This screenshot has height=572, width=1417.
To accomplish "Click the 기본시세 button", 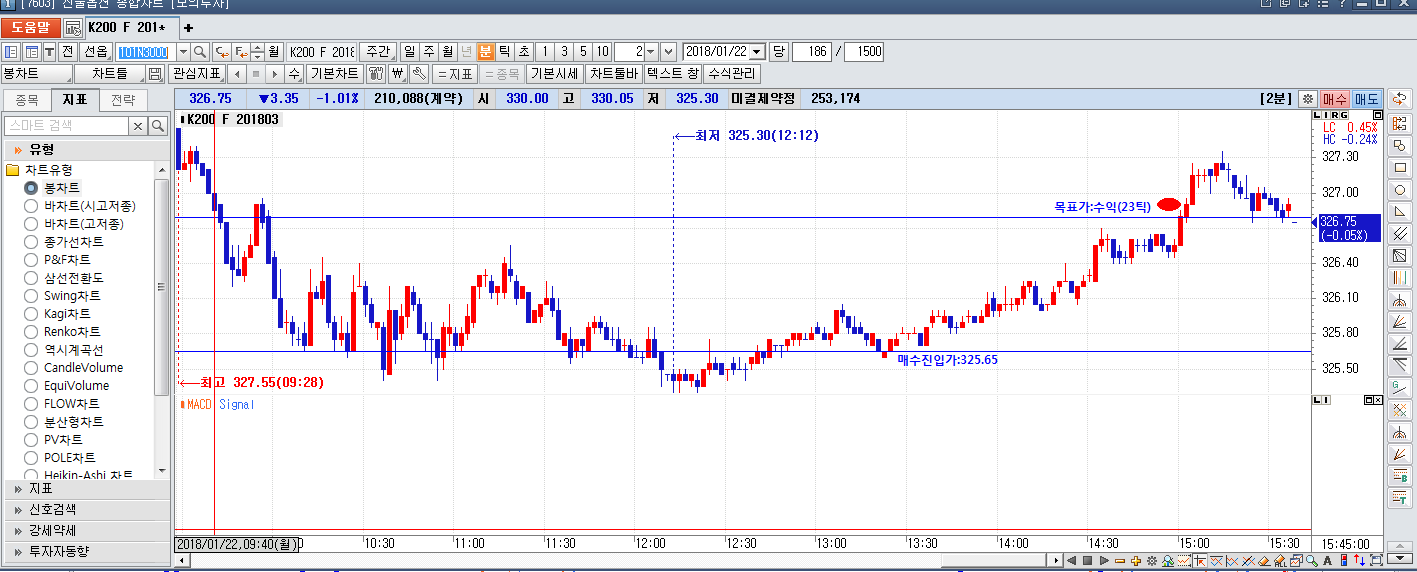I will pyautogui.click(x=555, y=74).
